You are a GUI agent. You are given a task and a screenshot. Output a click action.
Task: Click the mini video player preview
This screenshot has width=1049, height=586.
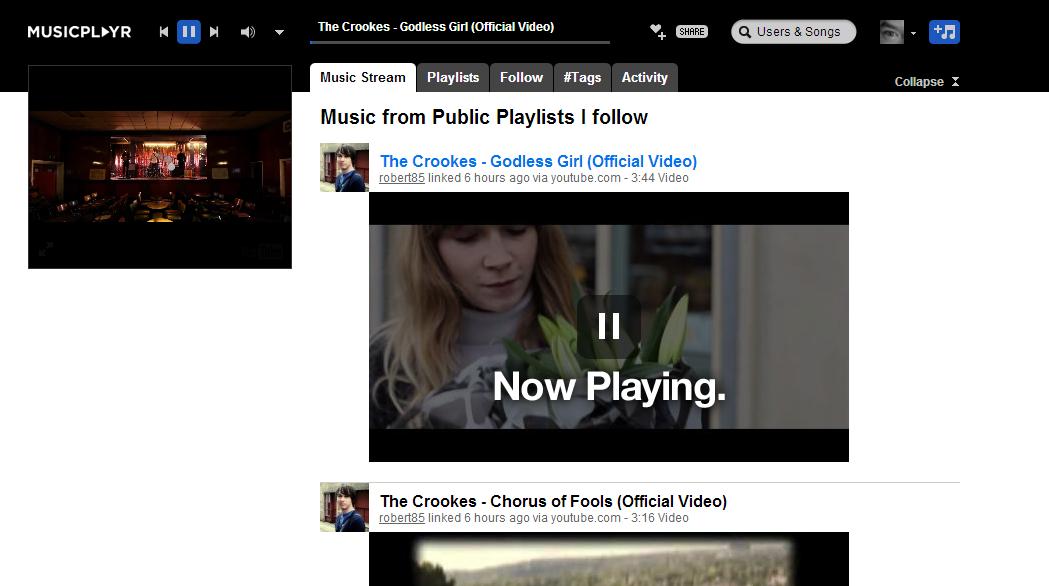(160, 167)
